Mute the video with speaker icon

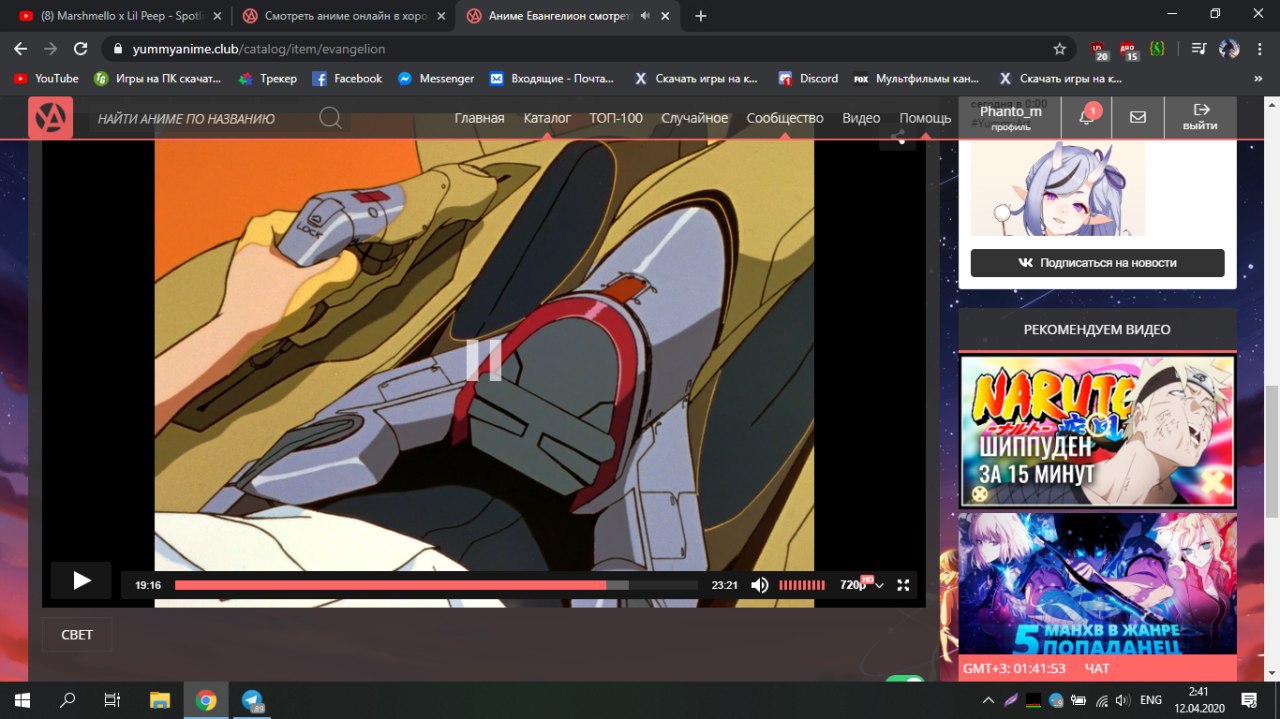(x=760, y=585)
